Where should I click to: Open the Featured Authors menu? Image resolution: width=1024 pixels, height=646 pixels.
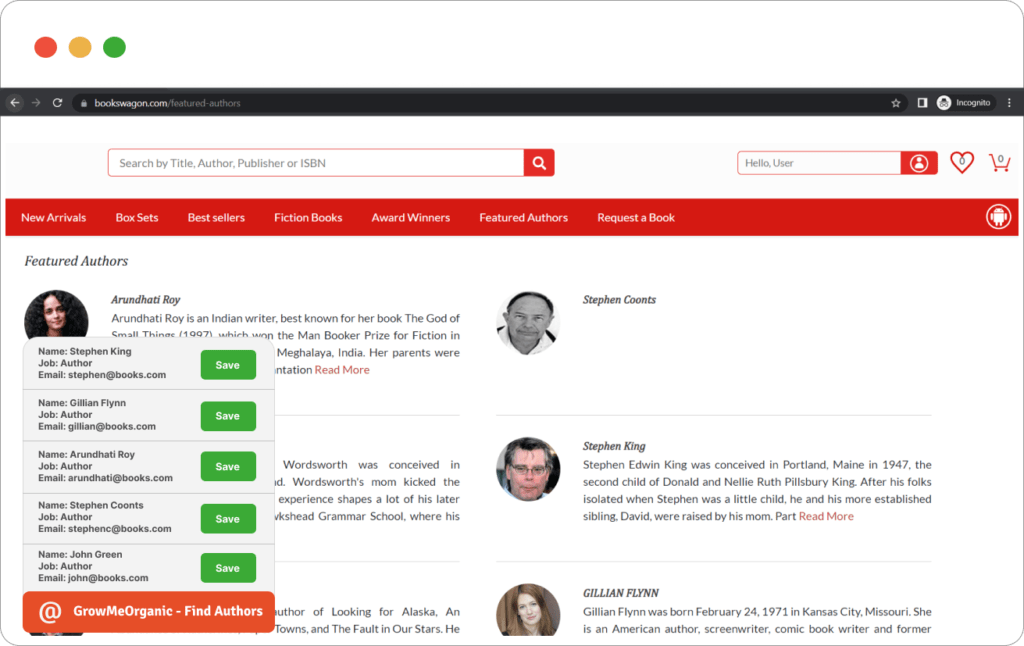[x=524, y=218]
